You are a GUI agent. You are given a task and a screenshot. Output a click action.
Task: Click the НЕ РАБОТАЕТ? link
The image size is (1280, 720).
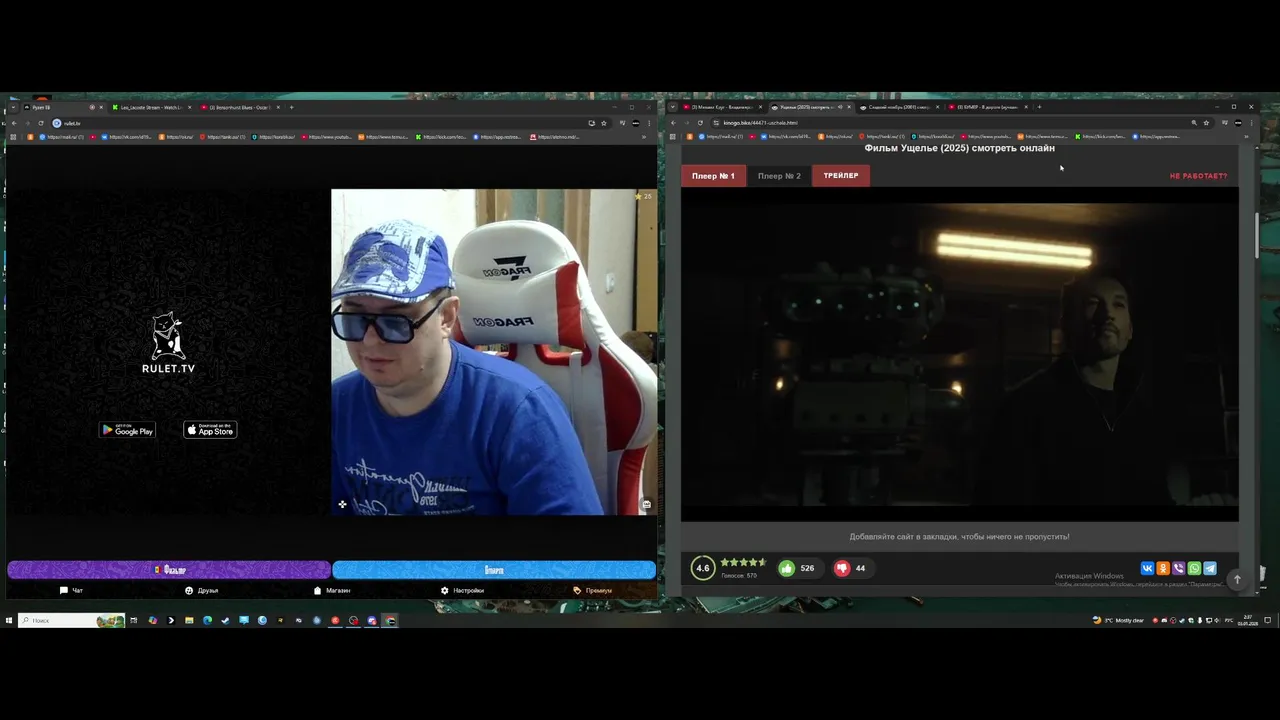coord(1198,176)
